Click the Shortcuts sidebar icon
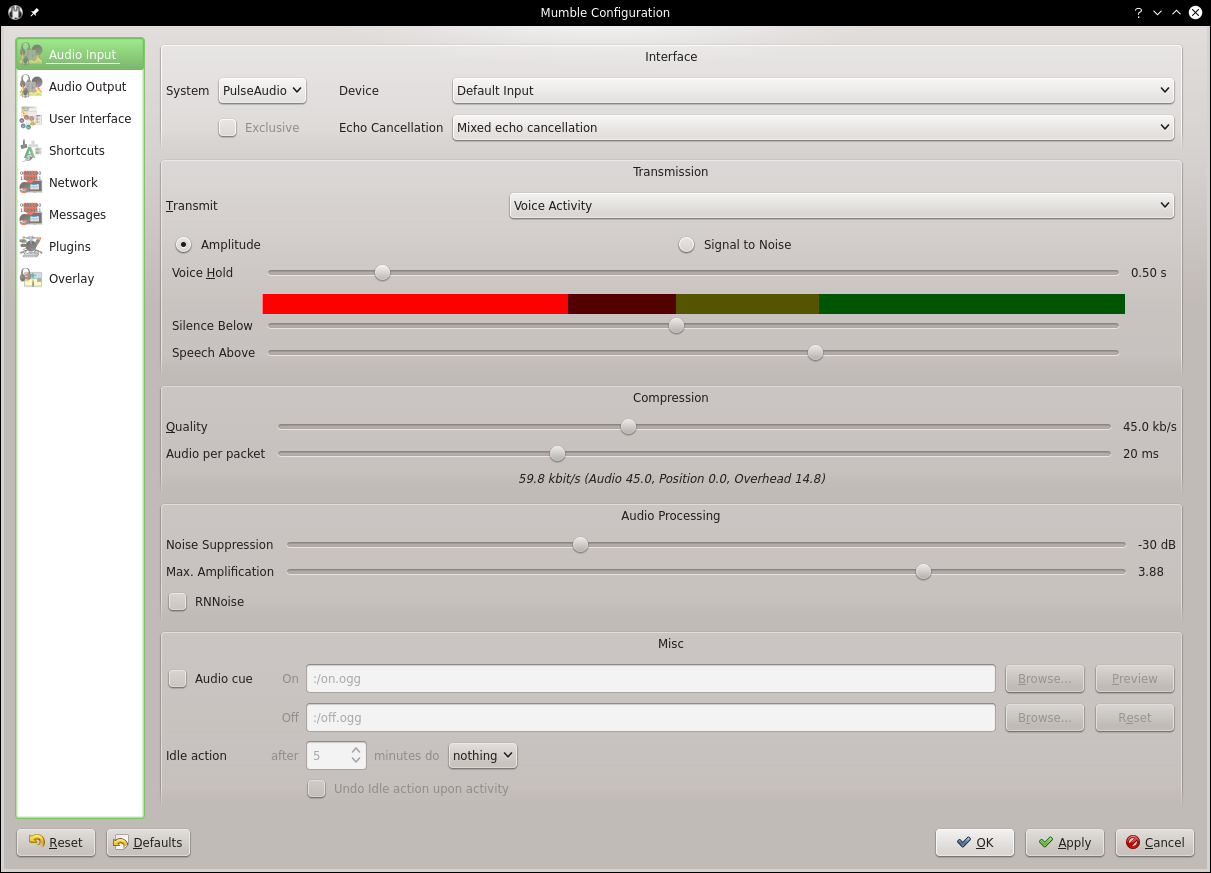The height and width of the screenshot is (873, 1211). [31, 151]
